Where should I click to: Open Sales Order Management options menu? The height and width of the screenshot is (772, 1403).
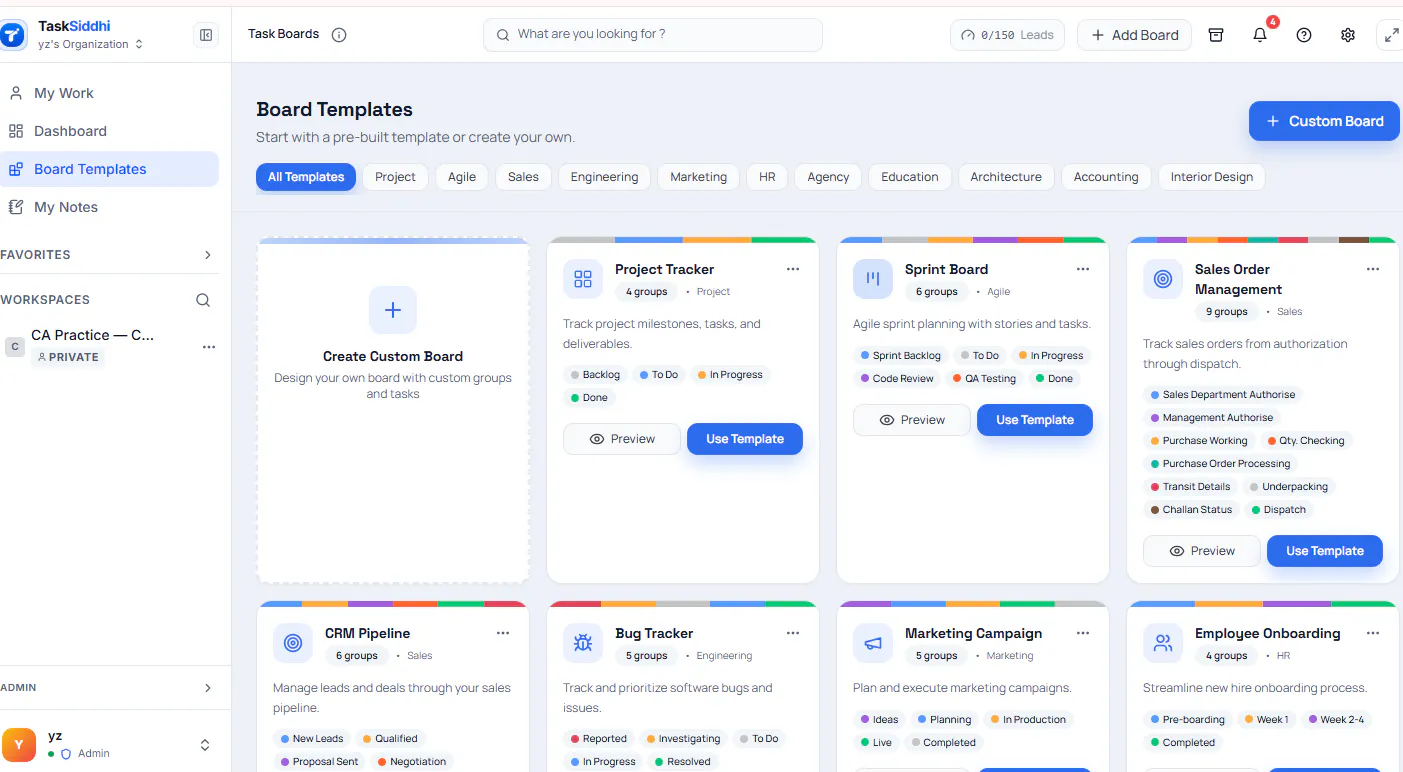[x=1373, y=269]
